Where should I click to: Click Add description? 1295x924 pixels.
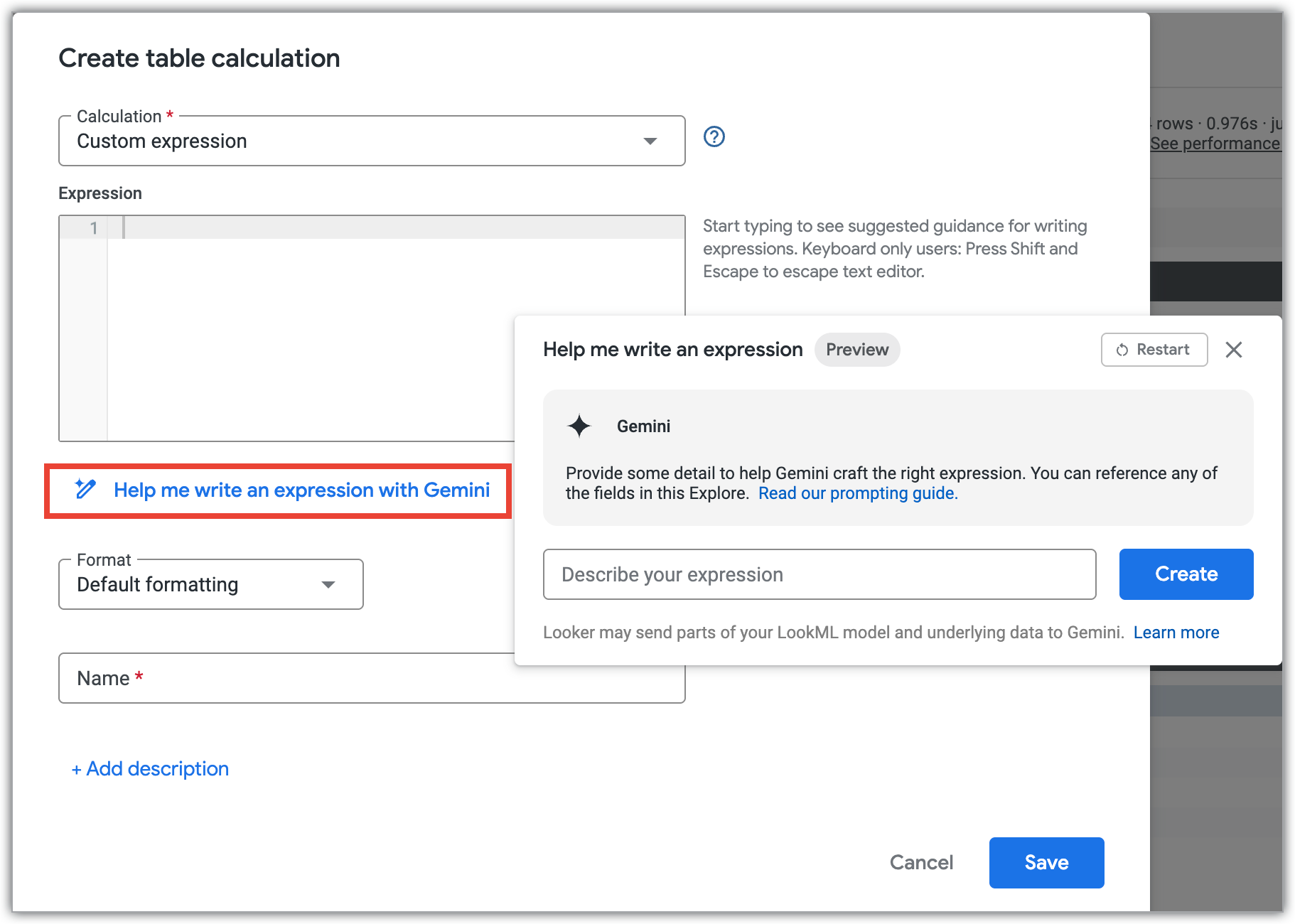(150, 768)
